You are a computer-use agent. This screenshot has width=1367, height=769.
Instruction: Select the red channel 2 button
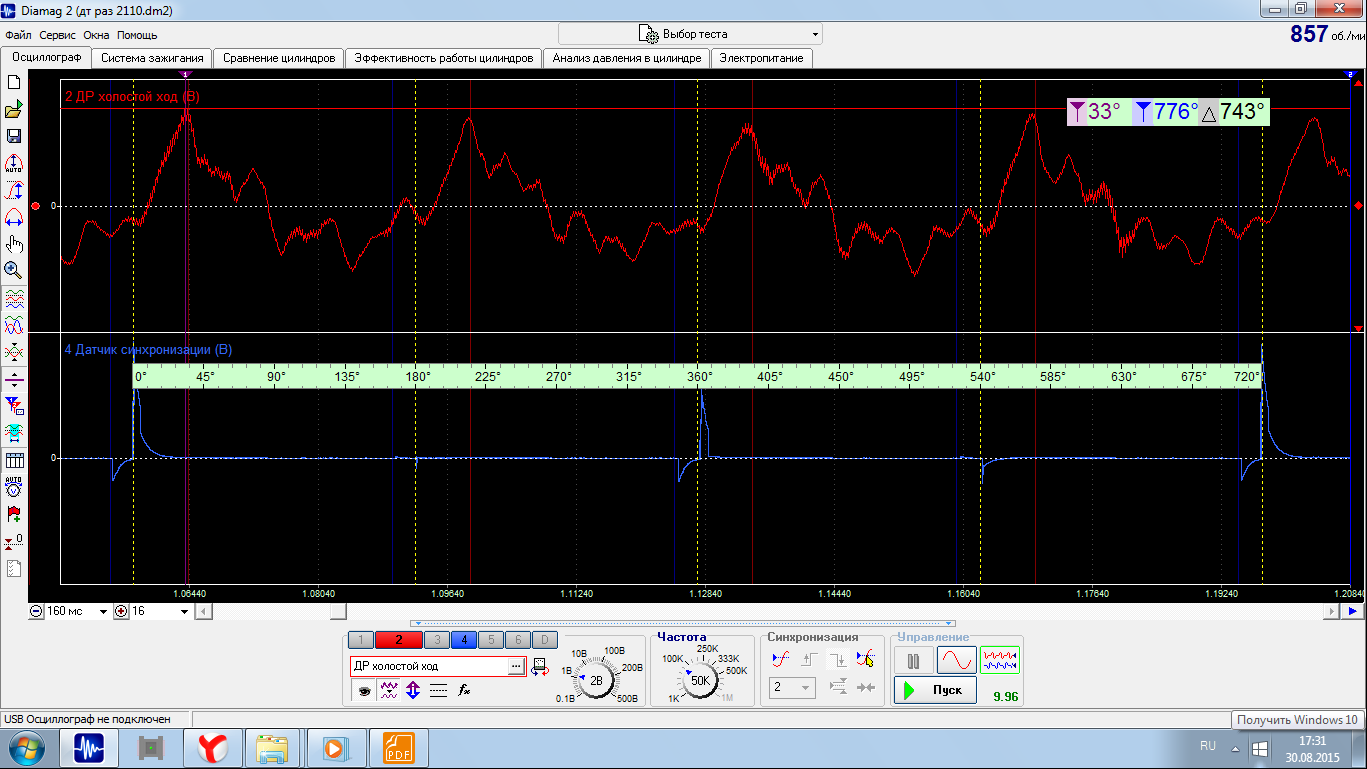399,640
